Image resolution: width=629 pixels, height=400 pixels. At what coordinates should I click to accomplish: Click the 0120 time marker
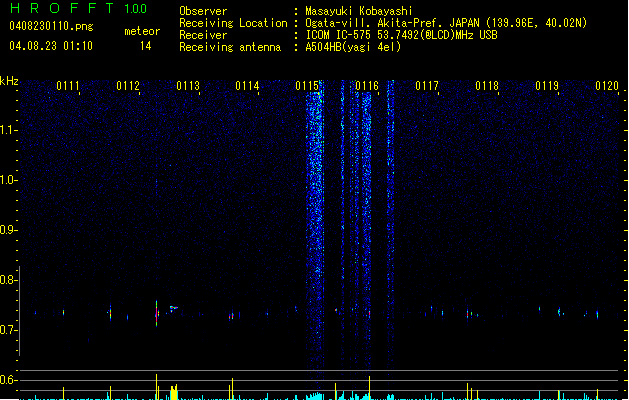tap(607, 86)
